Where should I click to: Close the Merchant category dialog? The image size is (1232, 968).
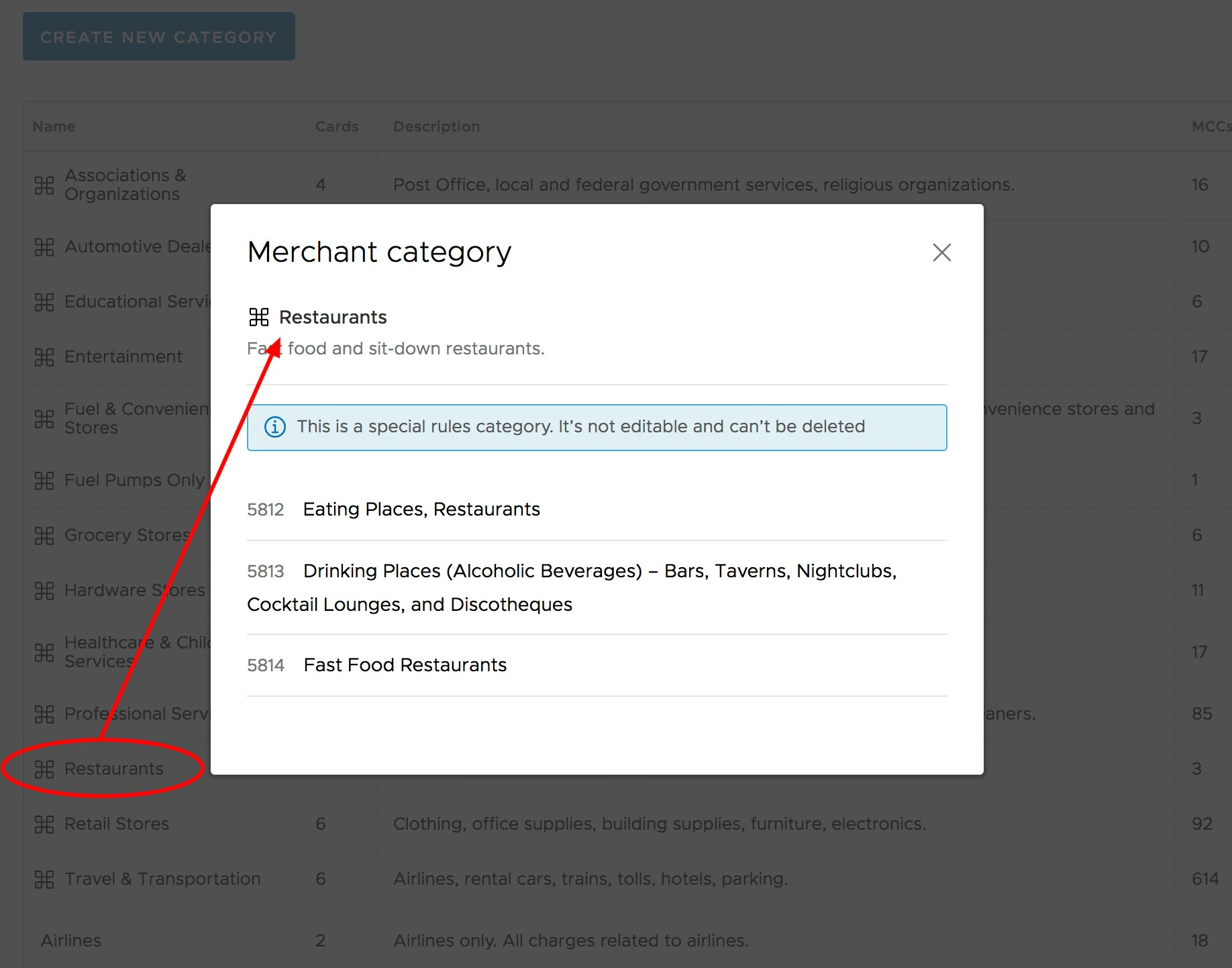click(942, 252)
